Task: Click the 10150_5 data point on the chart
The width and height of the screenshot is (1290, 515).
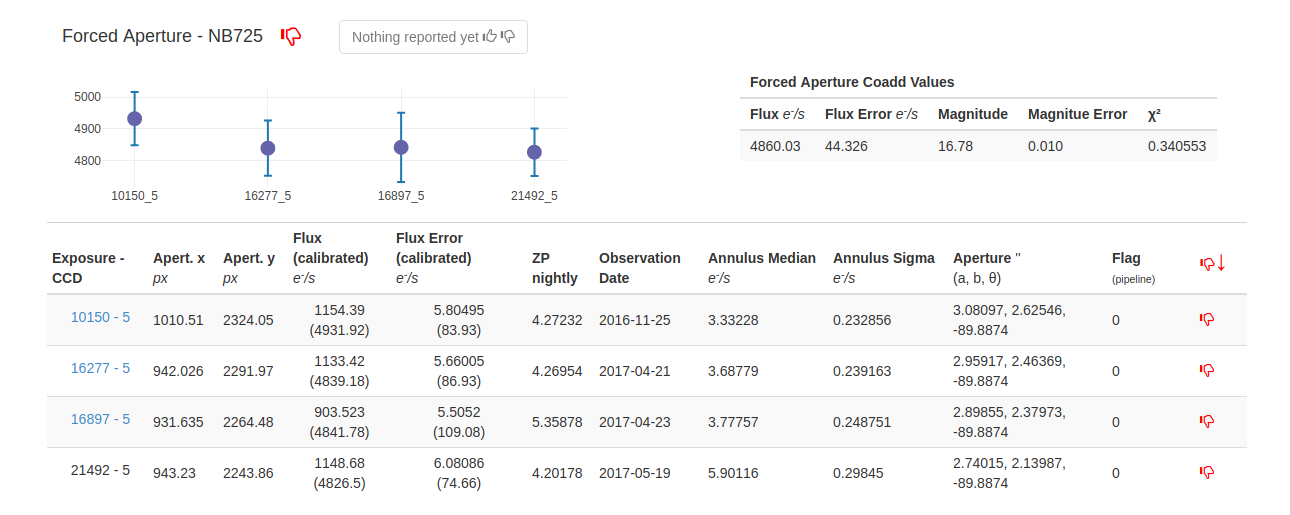Action: [x=134, y=119]
